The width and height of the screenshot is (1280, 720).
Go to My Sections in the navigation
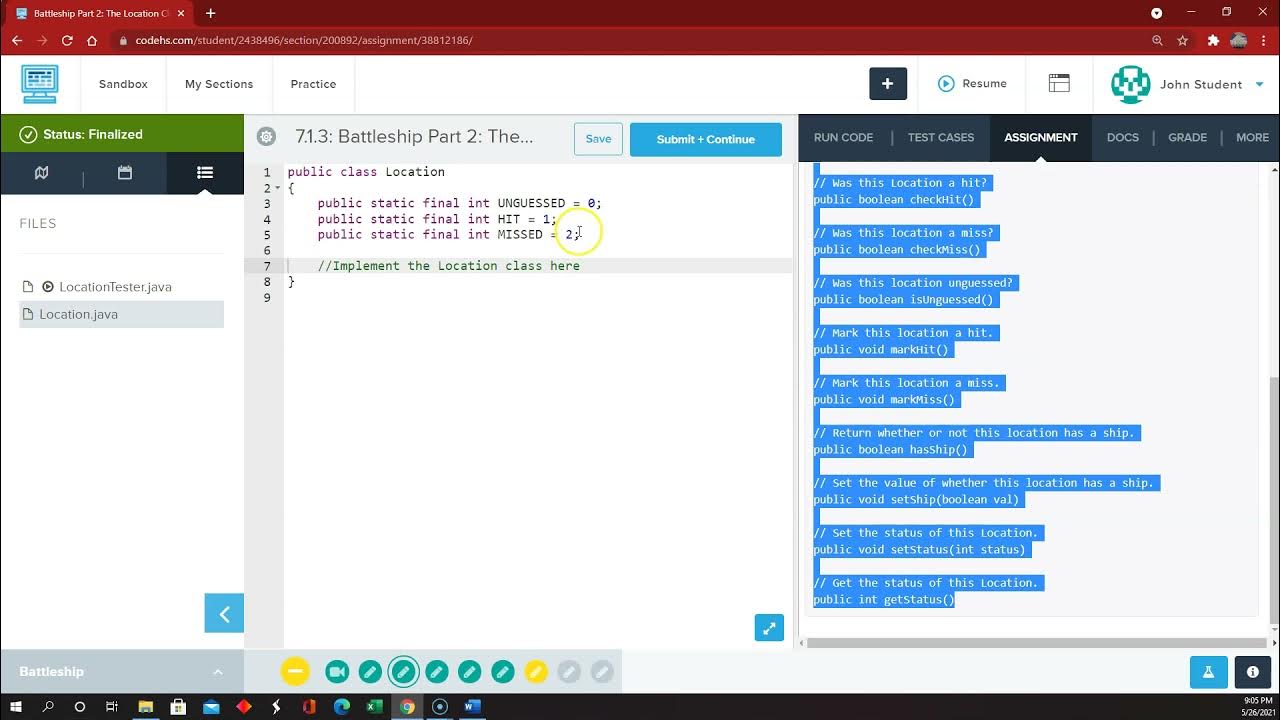click(x=219, y=84)
